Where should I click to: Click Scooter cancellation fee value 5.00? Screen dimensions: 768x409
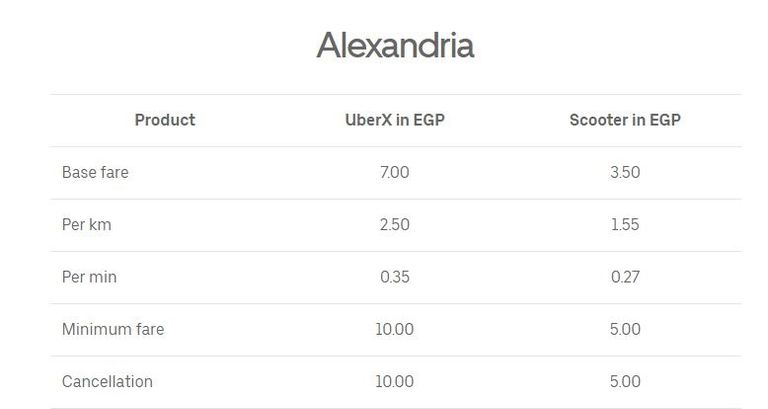point(625,381)
